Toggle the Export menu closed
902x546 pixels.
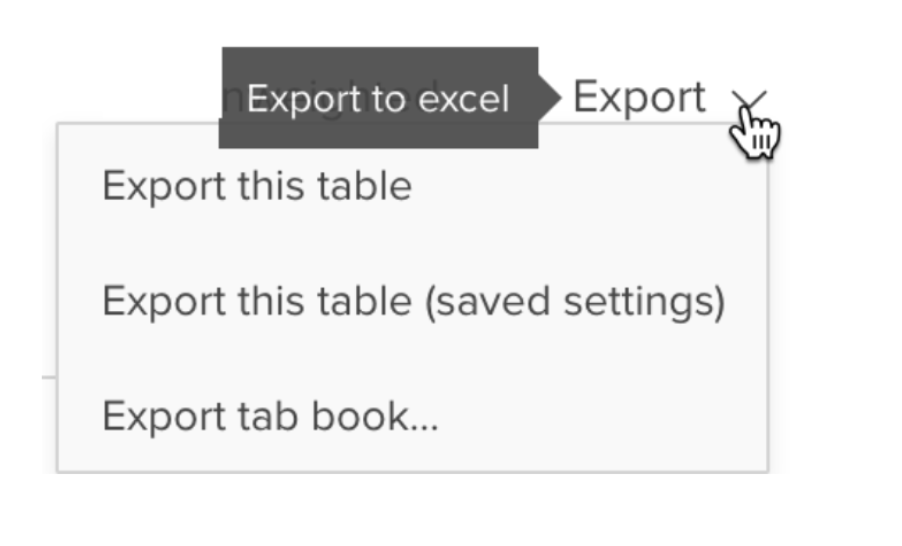(x=749, y=99)
